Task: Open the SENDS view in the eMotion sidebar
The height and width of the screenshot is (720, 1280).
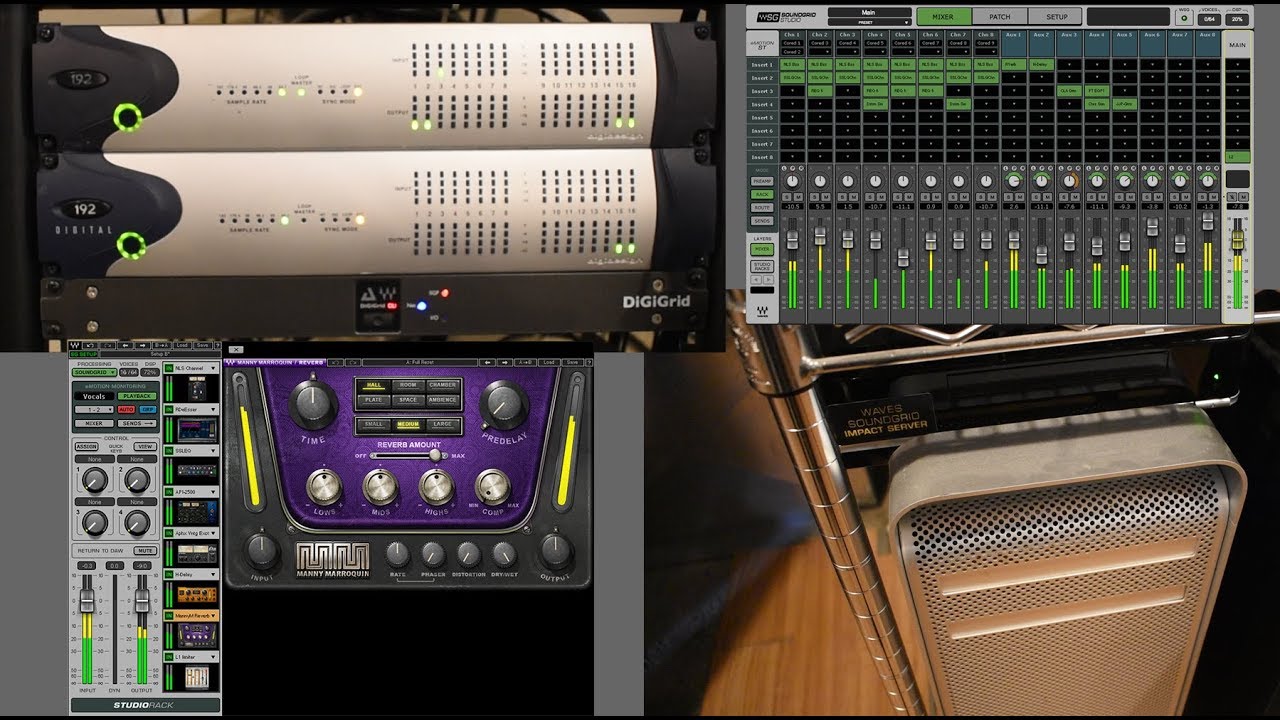Action: tap(762, 220)
